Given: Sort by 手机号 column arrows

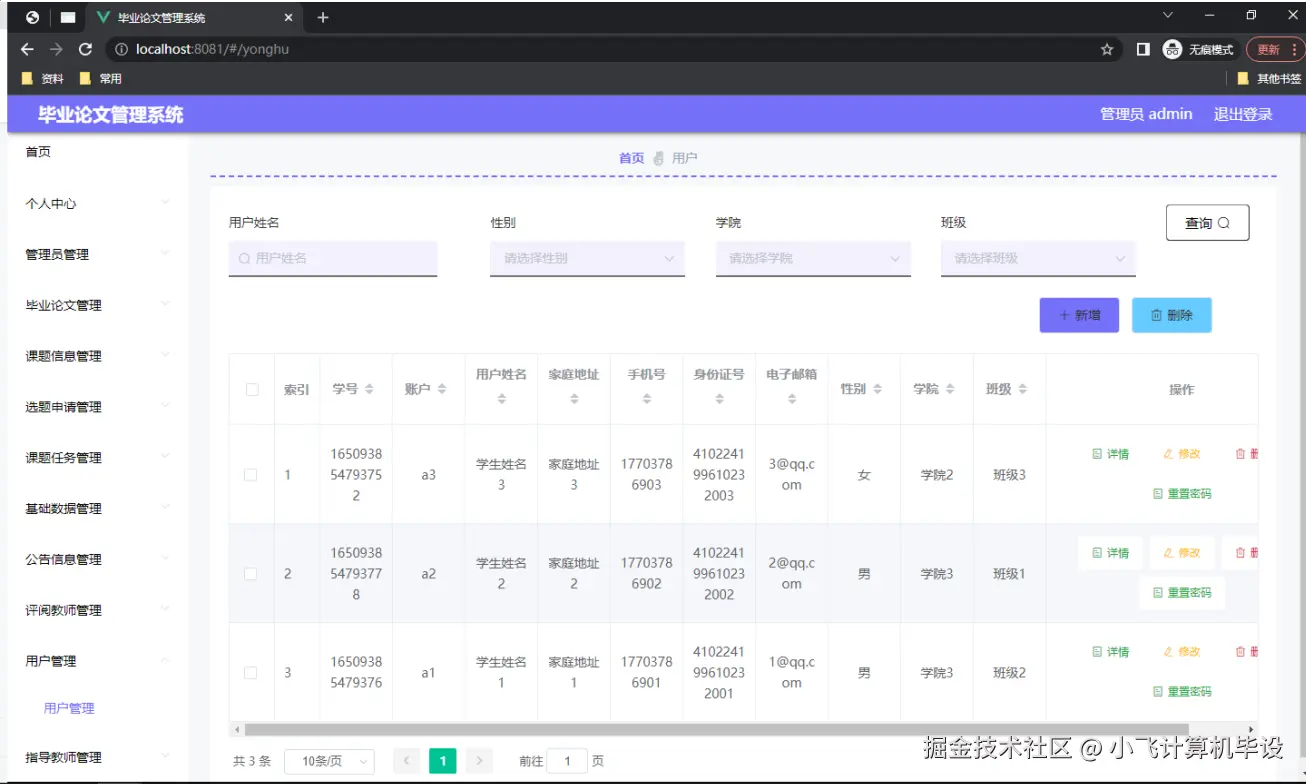Looking at the screenshot, I should [x=646, y=399].
